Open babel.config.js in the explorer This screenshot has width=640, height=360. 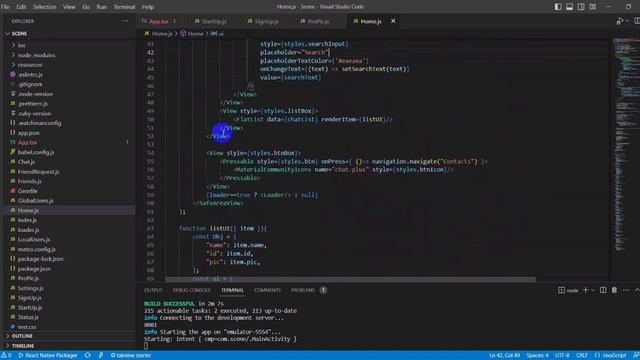click(x=36, y=152)
